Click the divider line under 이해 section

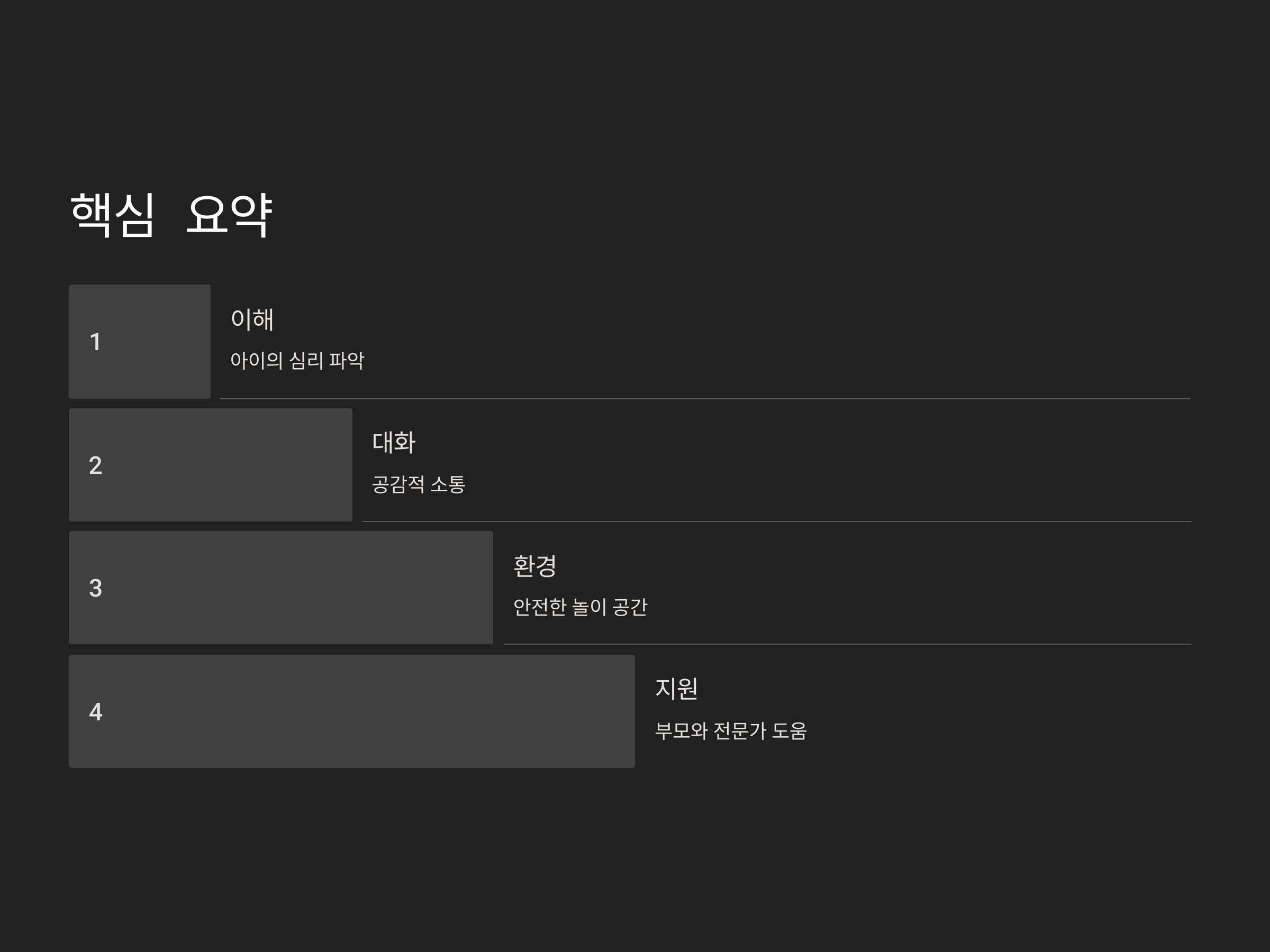click(x=705, y=399)
